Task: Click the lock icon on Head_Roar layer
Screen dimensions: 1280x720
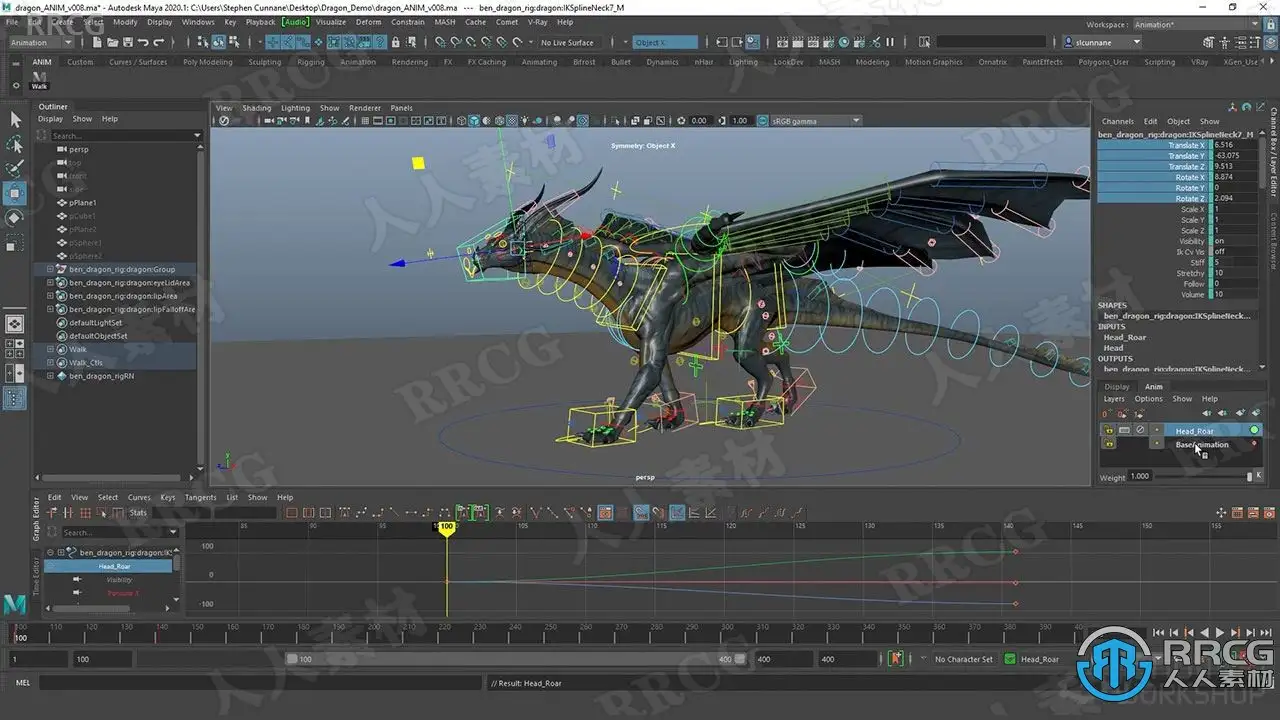Action: 1108,430
